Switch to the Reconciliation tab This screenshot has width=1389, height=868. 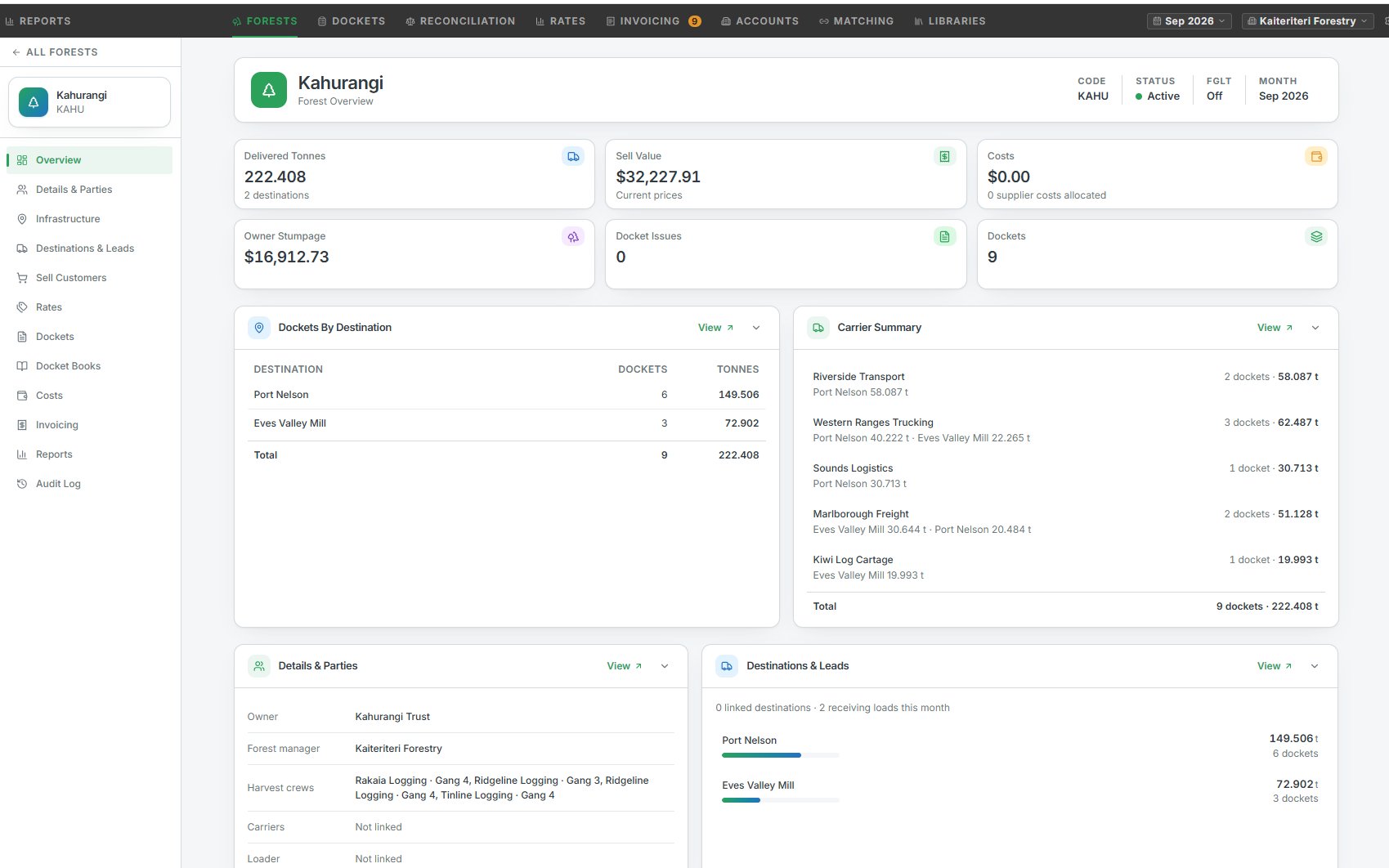[460, 21]
